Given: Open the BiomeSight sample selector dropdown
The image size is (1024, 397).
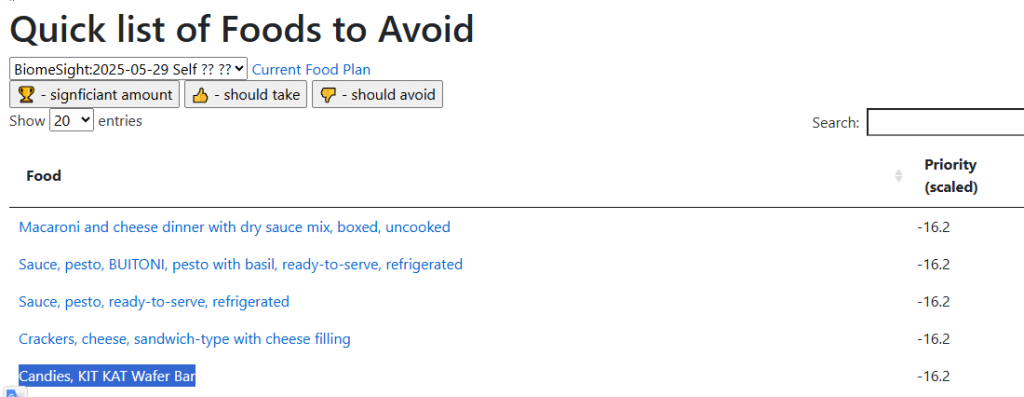Looking at the screenshot, I should coord(128,69).
